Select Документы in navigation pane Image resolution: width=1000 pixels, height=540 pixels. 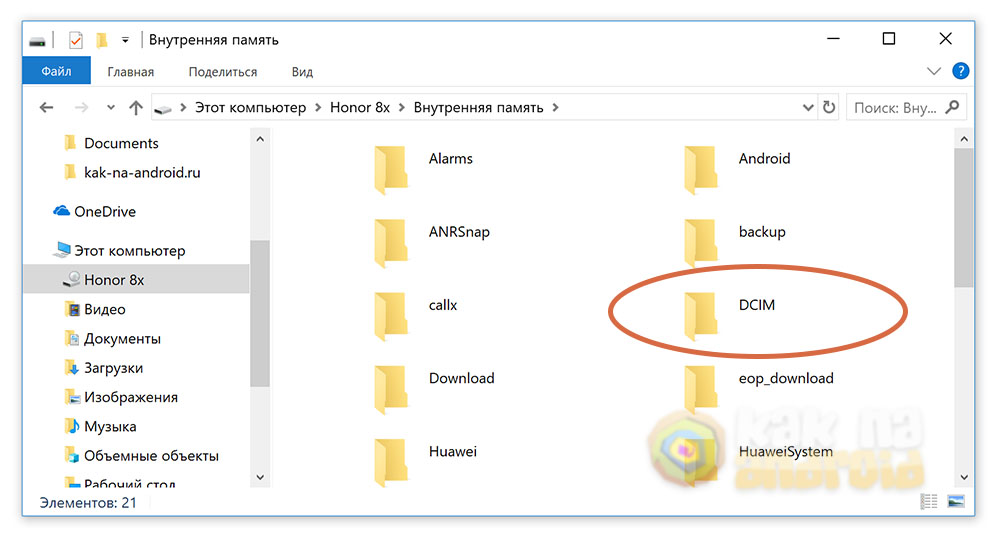pos(122,339)
